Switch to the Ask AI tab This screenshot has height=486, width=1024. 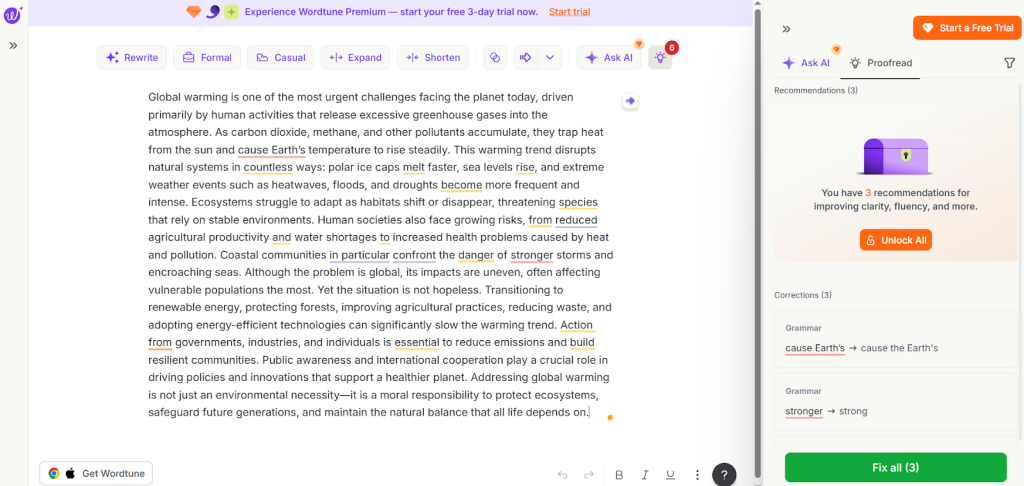click(807, 63)
